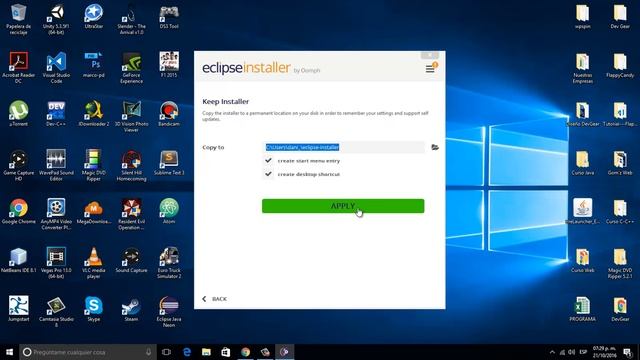The image size is (640, 360).
Task: Select the FlappyCandy folder icon
Action: click(x=620, y=65)
